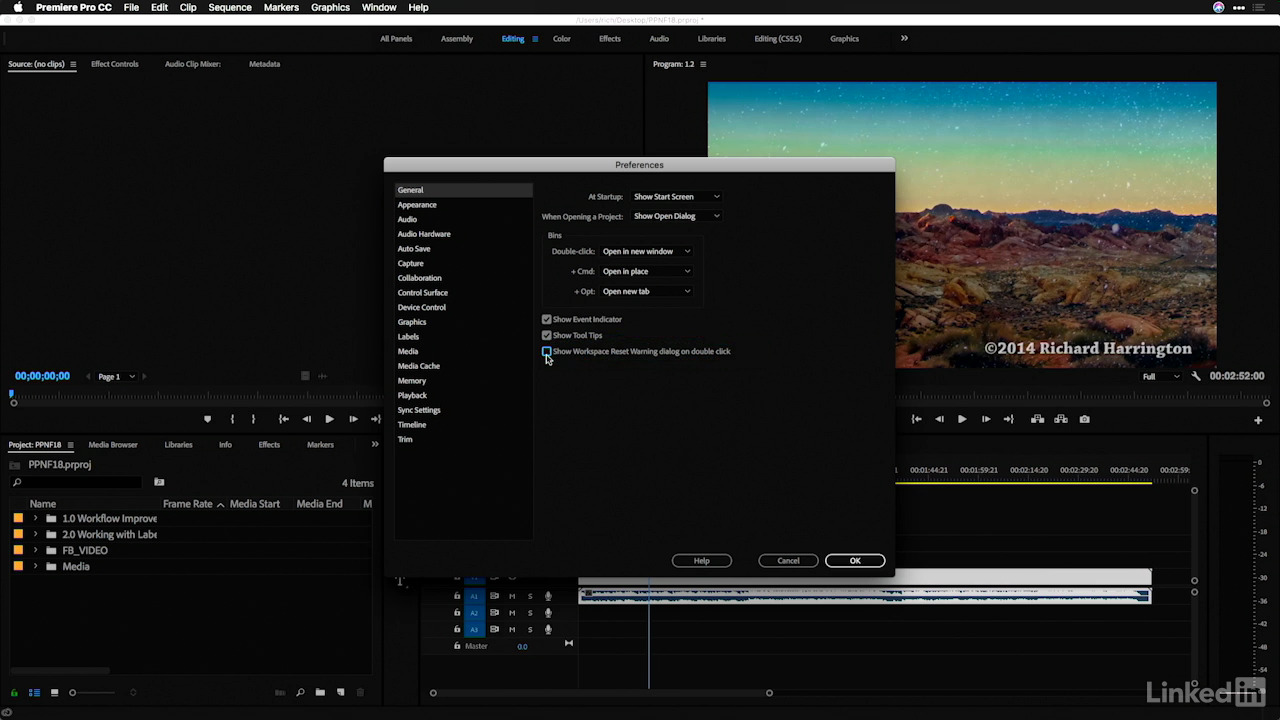Mute audio track A3
The height and width of the screenshot is (720, 1280).
(x=512, y=629)
